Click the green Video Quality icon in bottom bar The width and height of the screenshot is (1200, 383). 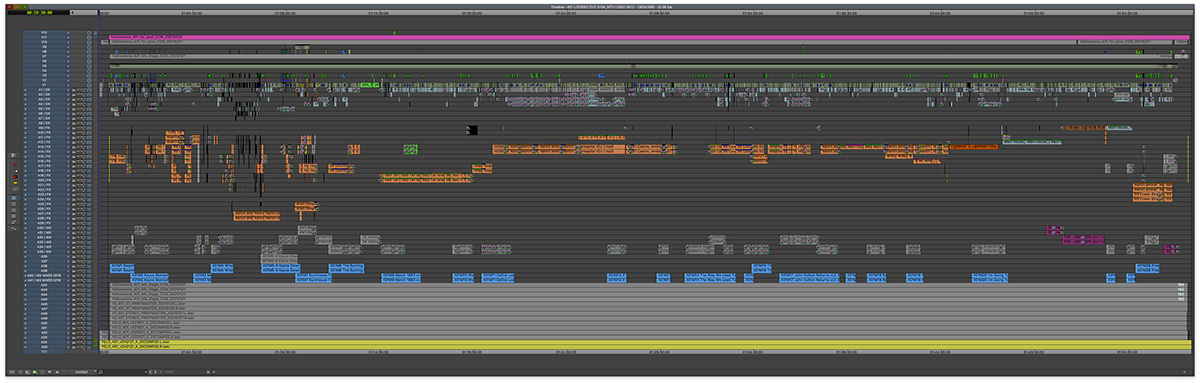pos(35,372)
